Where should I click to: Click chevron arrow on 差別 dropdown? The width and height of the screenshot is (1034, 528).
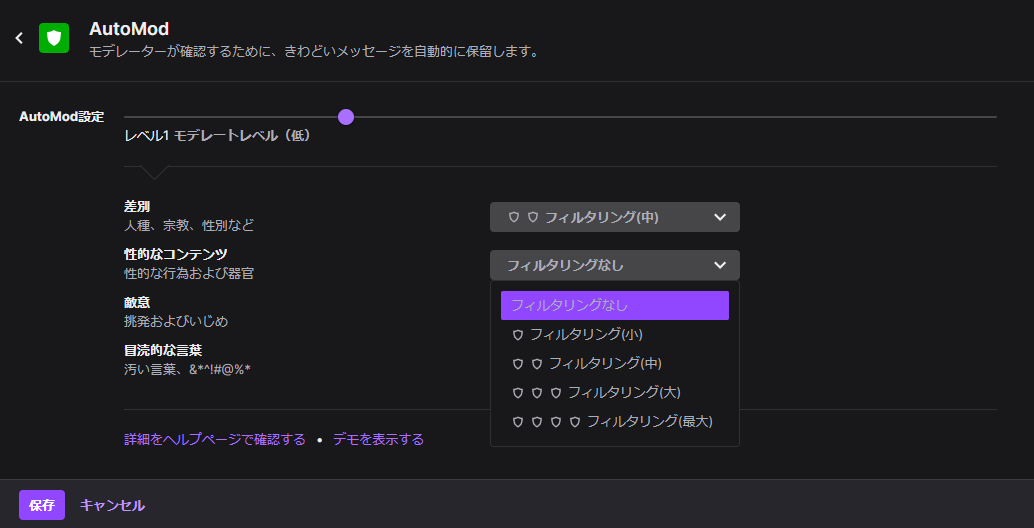(x=720, y=217)
